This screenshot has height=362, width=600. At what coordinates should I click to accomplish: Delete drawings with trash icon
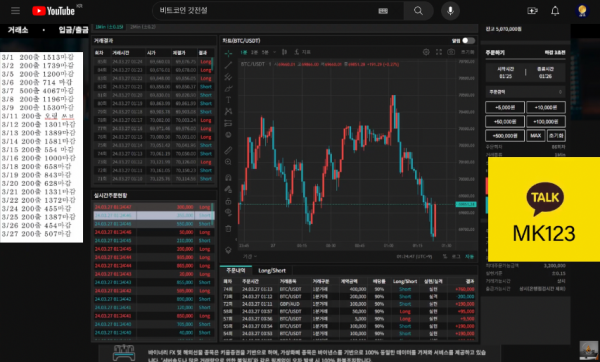(228, 229)
